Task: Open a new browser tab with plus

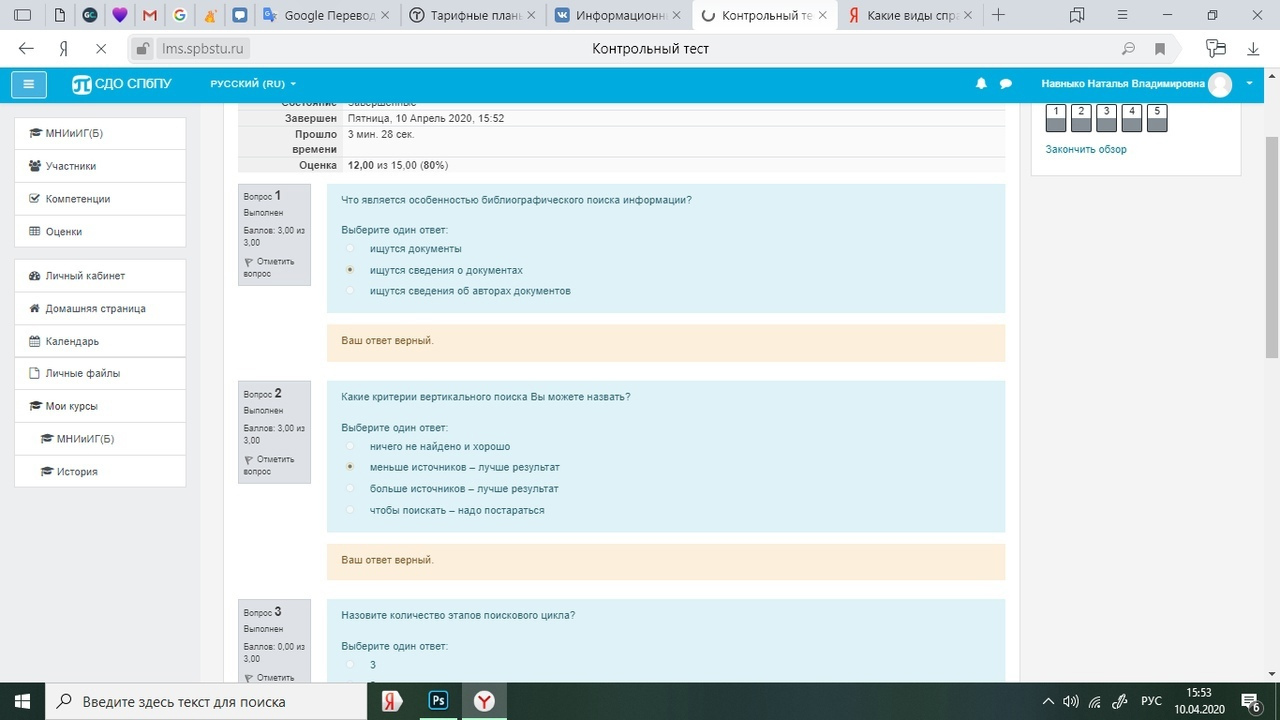Action: 998,15
